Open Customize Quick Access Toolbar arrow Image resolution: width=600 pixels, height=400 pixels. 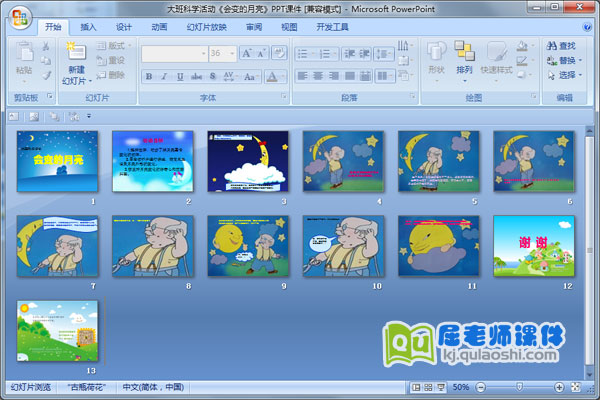point(89,116)
